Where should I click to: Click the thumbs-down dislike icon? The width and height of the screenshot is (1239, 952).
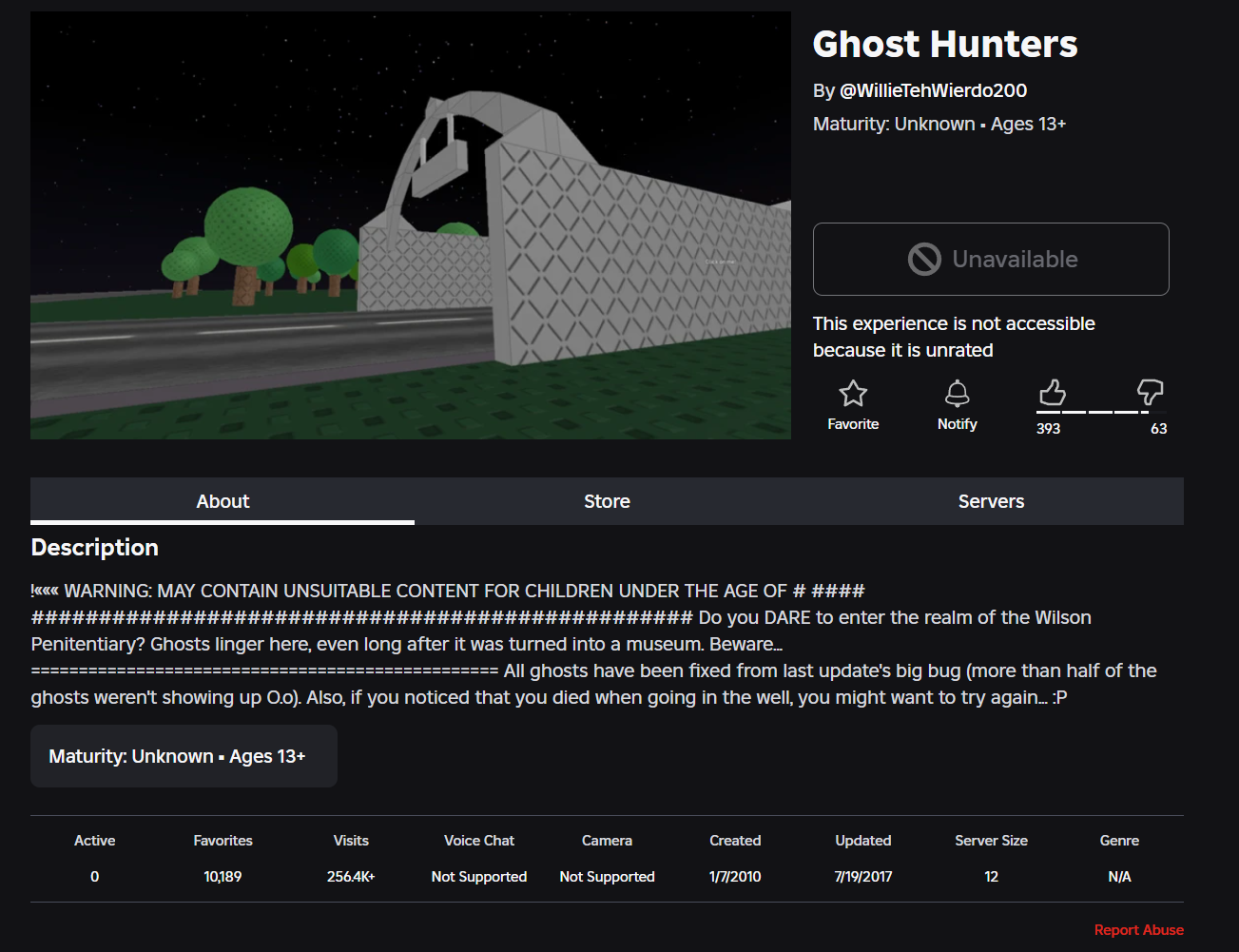(1151, 392)
